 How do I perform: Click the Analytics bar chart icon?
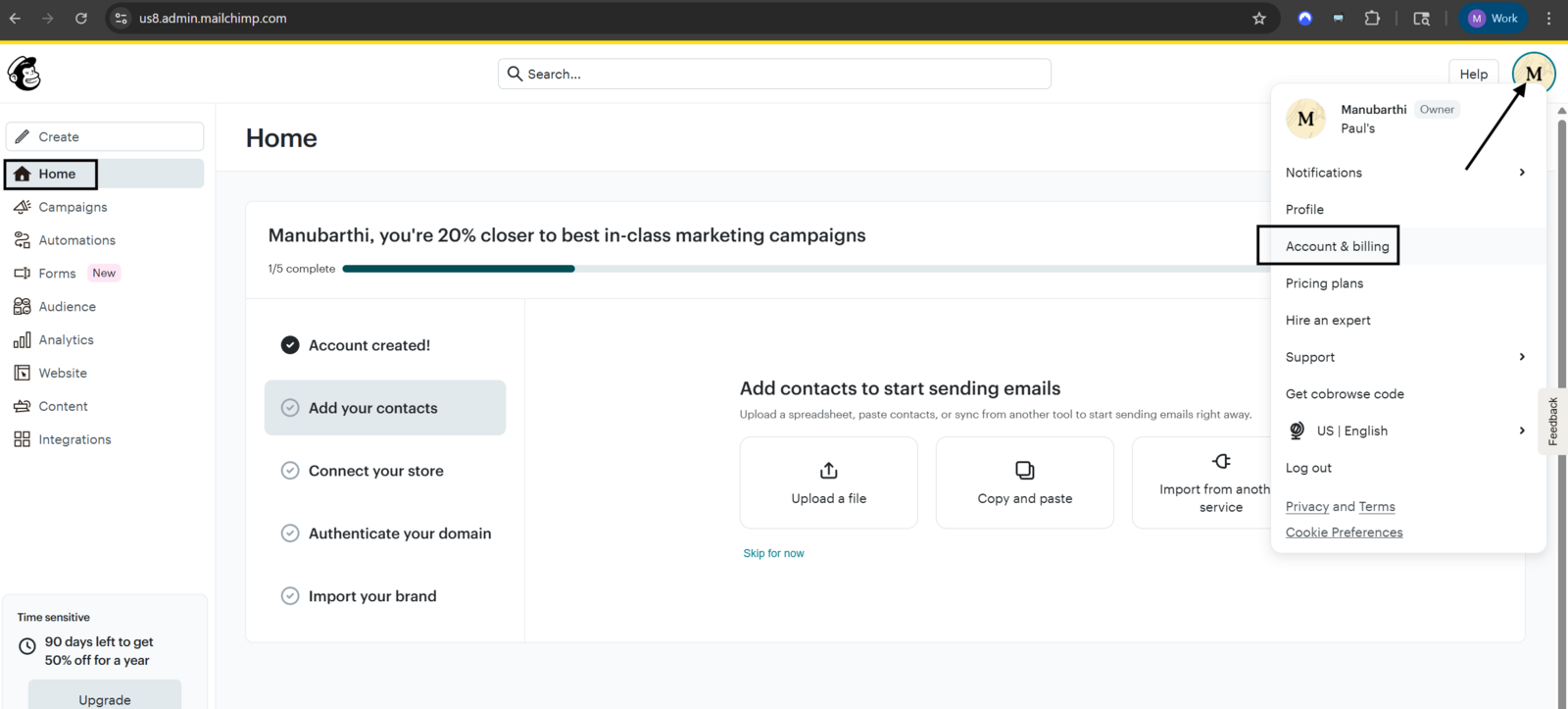[x=23, y=340]
